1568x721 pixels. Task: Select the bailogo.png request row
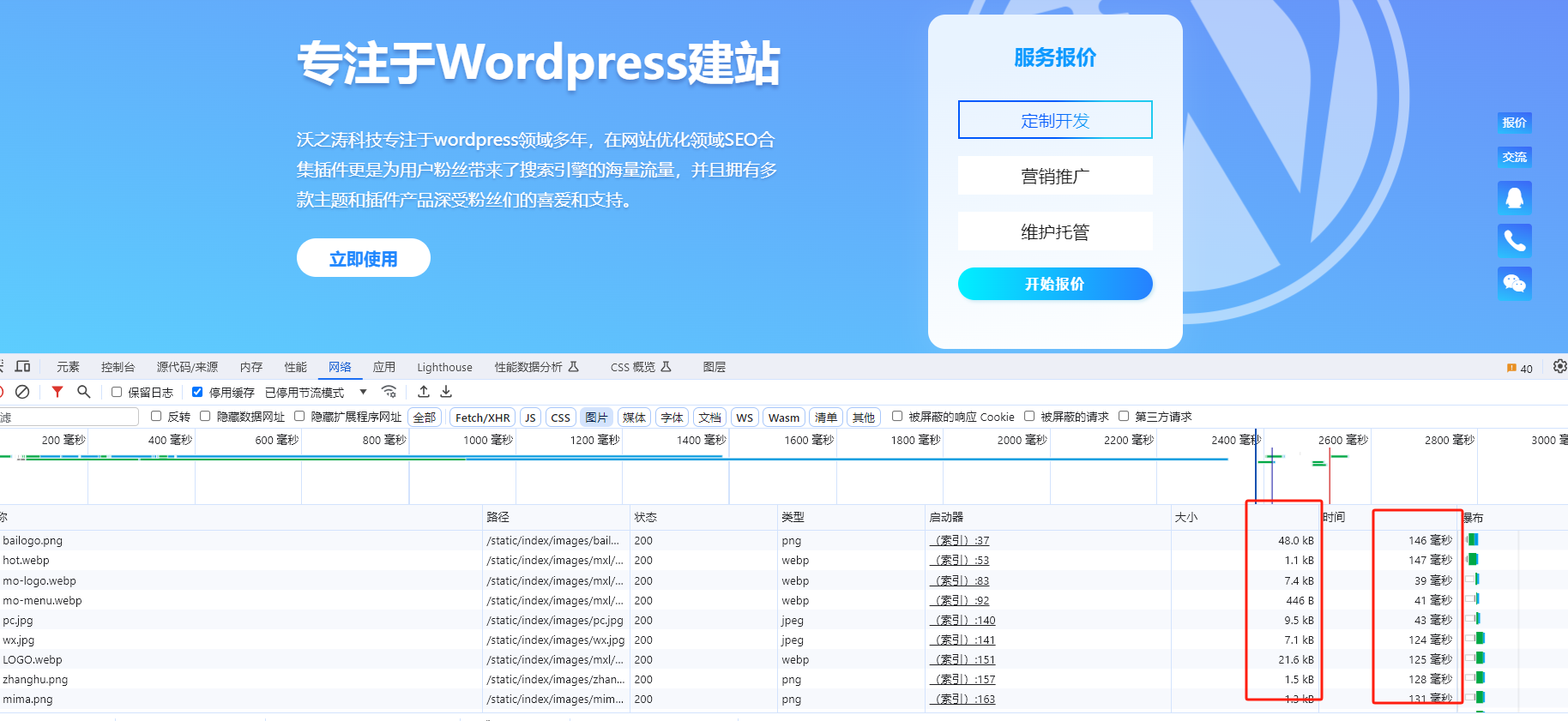pyautogui.click(x=784, y=541)
